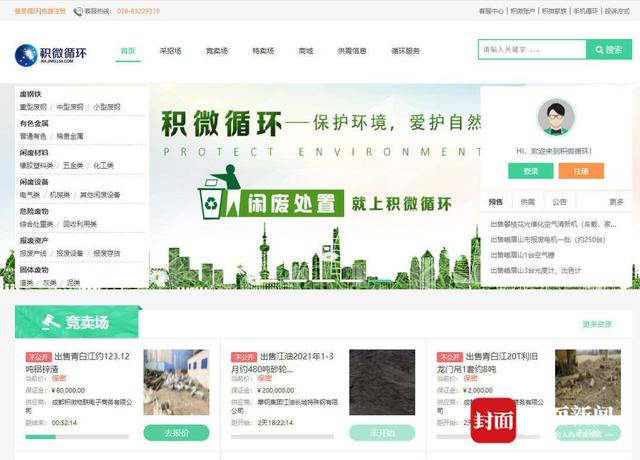Open the 供需信息 navigation tab

coord(352,51)
